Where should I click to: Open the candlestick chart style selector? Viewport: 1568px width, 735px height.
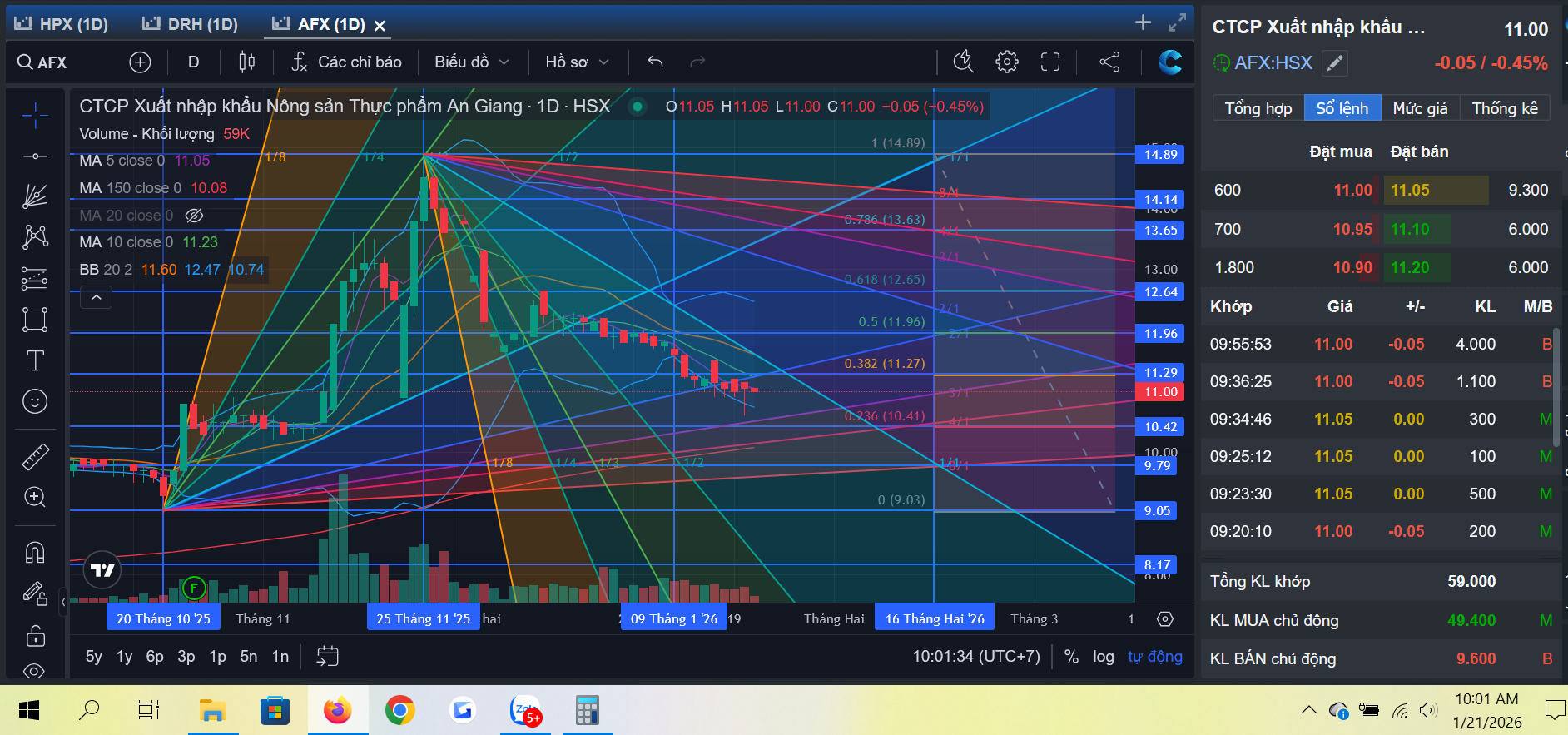(x=247, y=62)
